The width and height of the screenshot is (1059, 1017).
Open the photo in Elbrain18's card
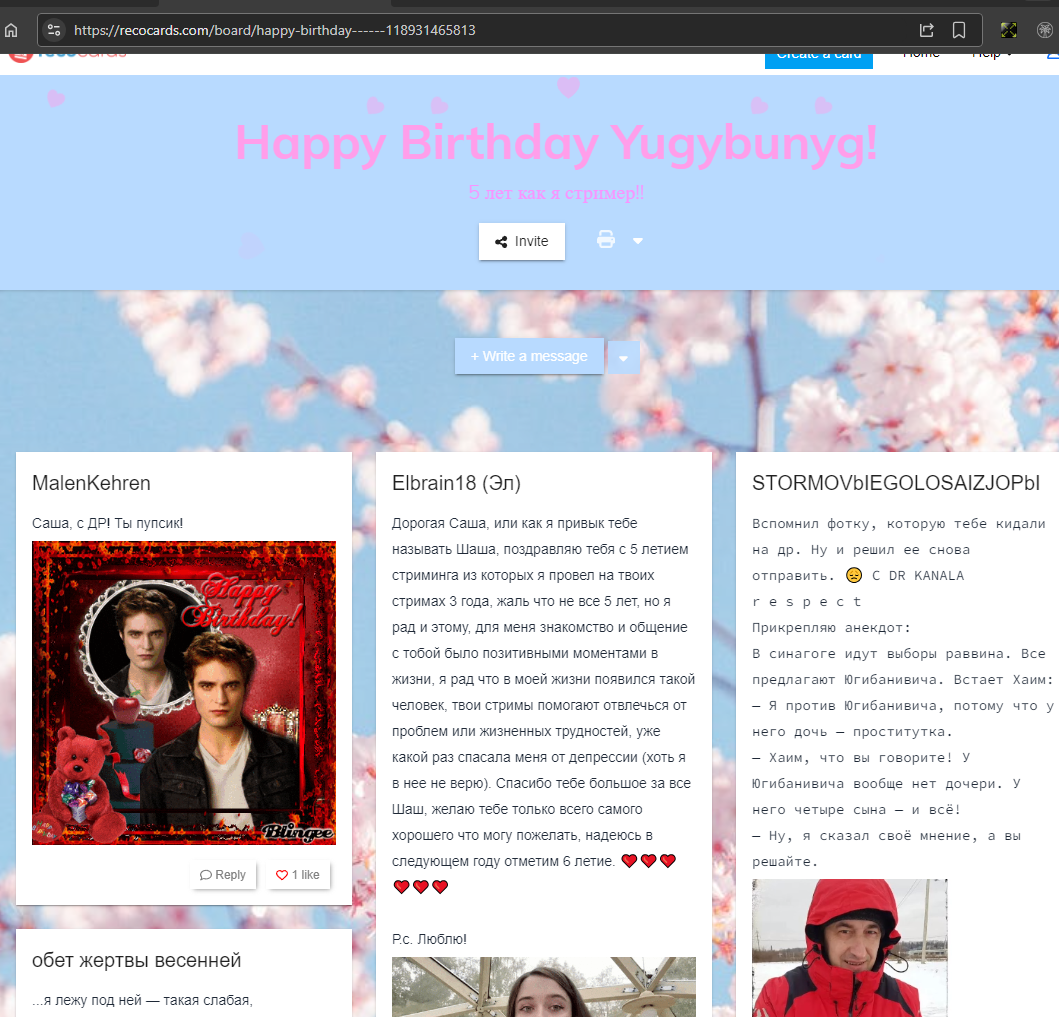coord(544,987)
